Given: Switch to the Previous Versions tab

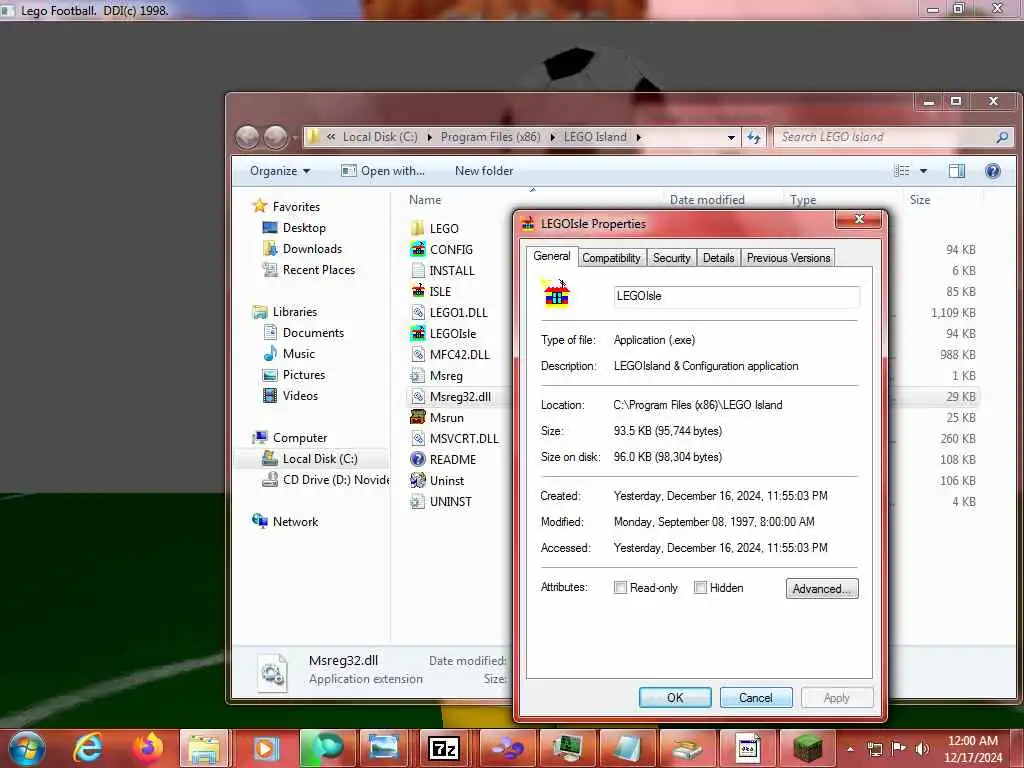Looking at the screenshot, I should point(788,258).
